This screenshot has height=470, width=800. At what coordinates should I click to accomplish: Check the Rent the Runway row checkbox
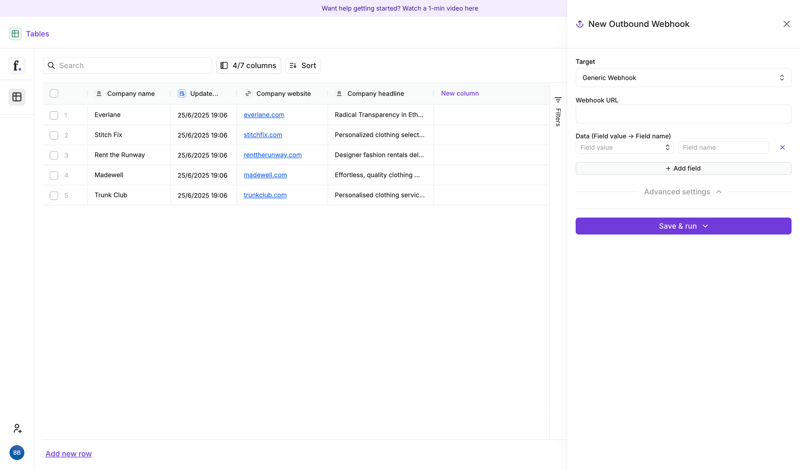54,155
